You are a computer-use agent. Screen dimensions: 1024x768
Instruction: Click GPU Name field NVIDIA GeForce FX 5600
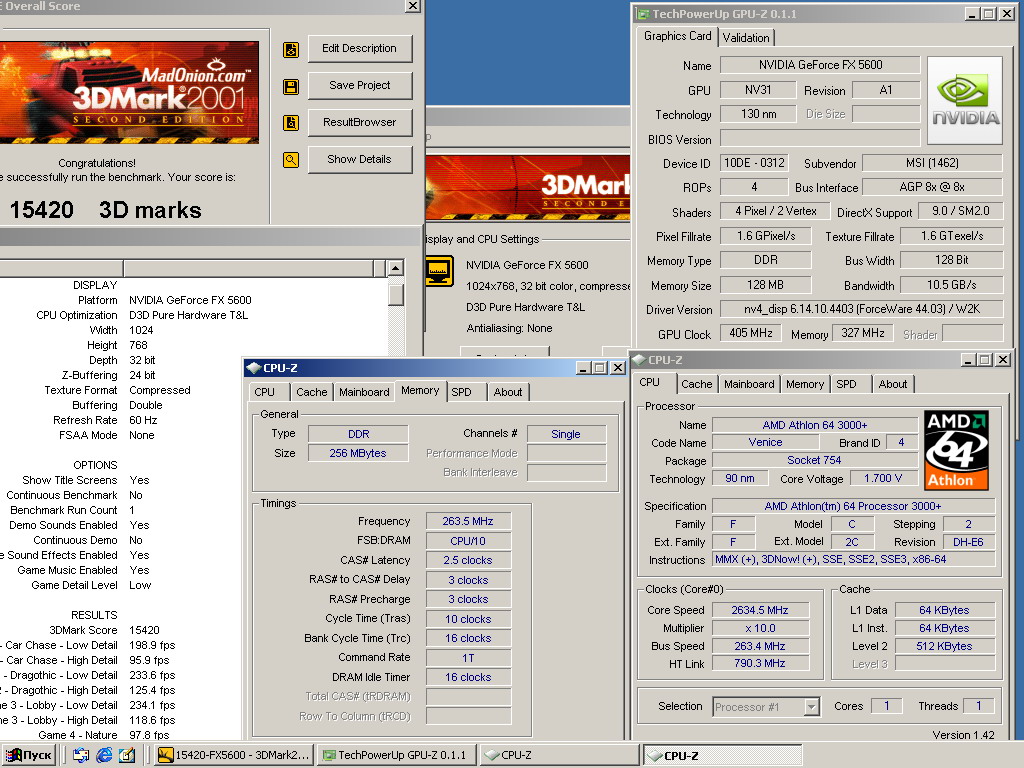pyautogui.click(x=820, y=65)
